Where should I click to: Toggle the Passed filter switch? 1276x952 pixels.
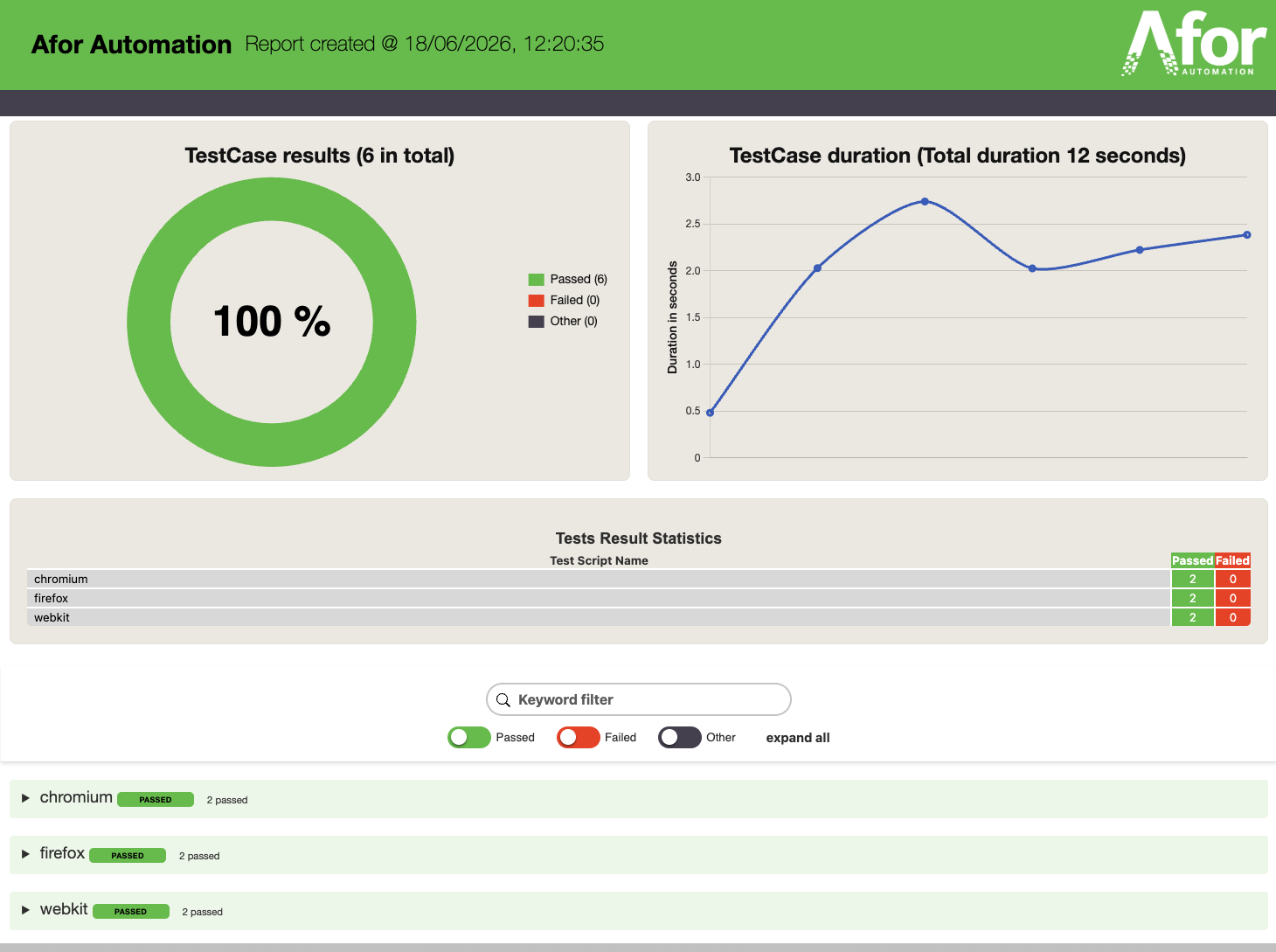(x=469, y=738)
